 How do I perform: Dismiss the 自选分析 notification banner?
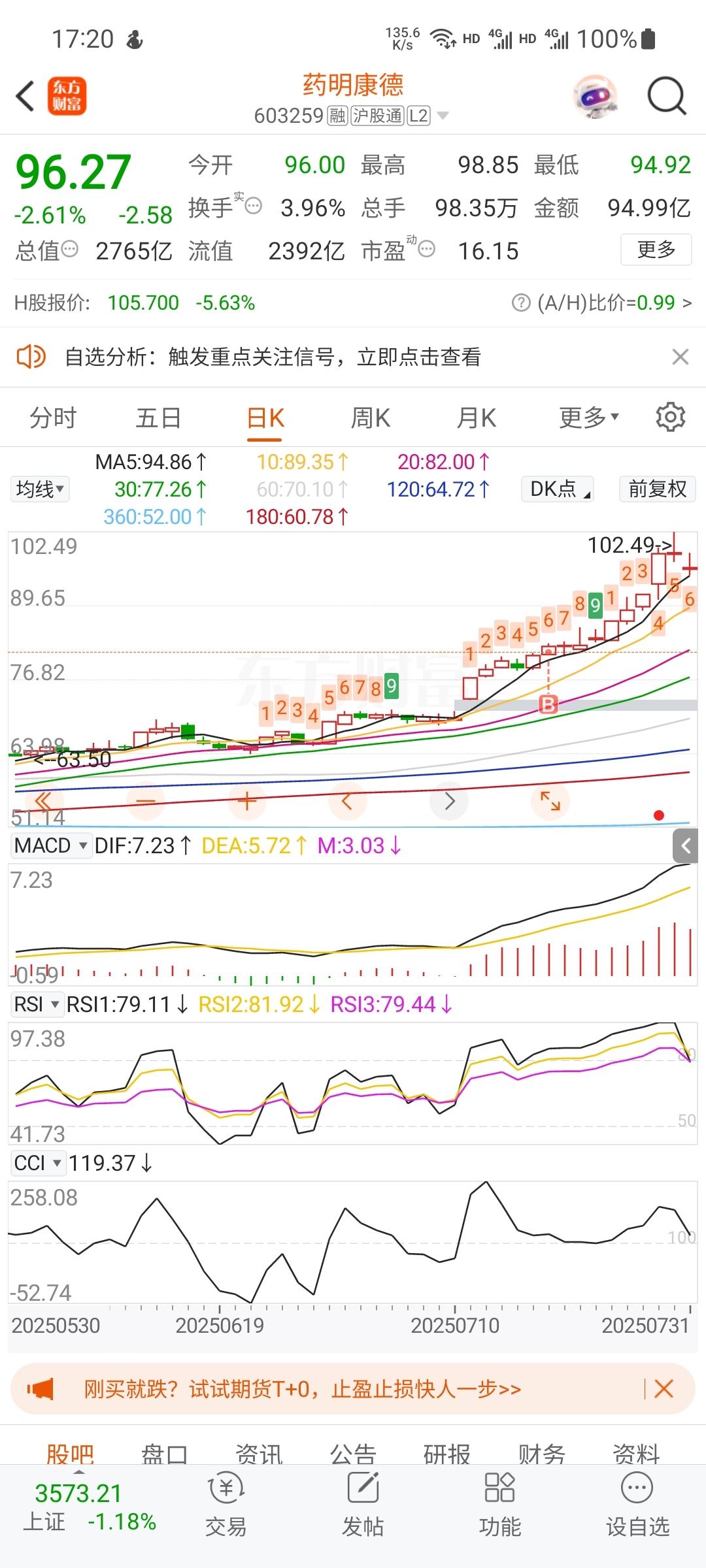click(x=681, y=357)
